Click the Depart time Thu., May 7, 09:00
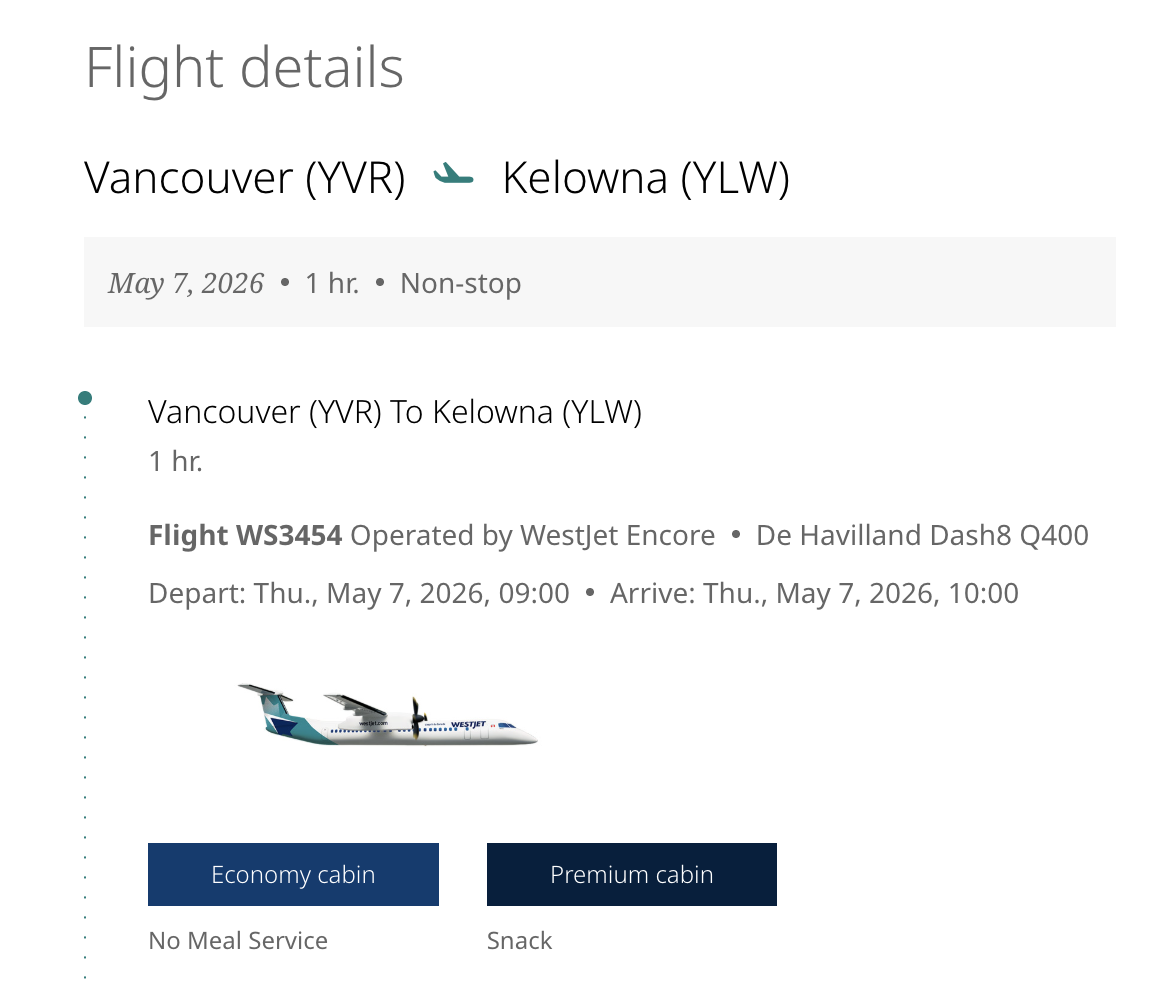 pyautogui.click(x=359, y=594)
